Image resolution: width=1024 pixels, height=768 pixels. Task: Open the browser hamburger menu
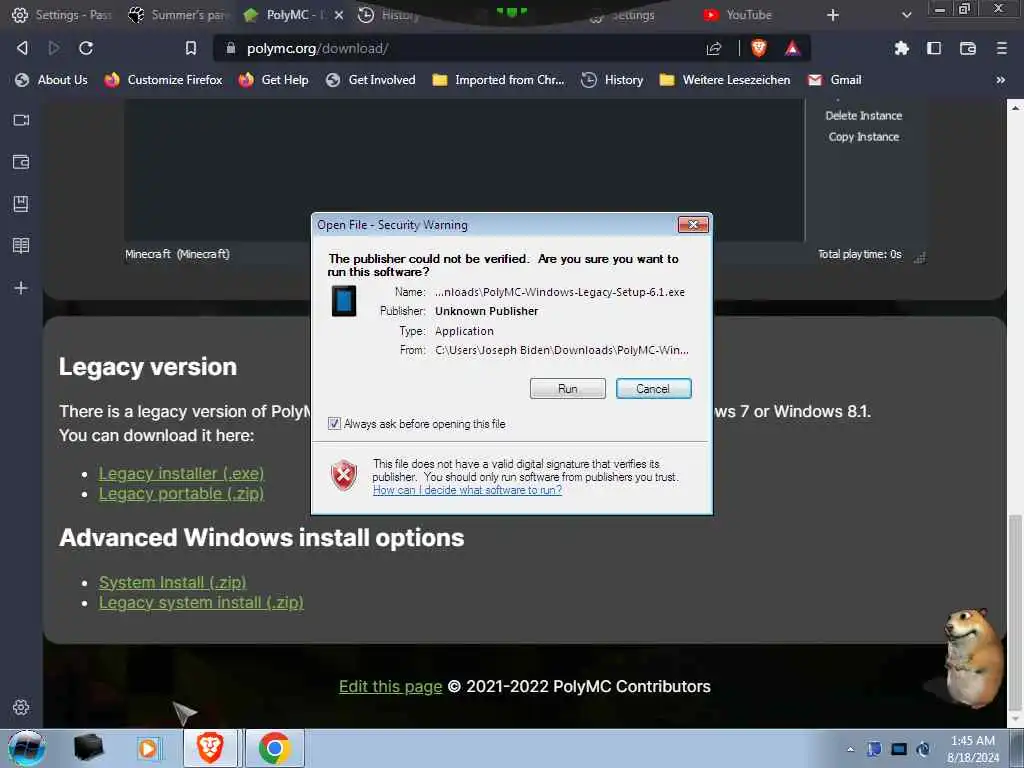[x=1002, y=48]
